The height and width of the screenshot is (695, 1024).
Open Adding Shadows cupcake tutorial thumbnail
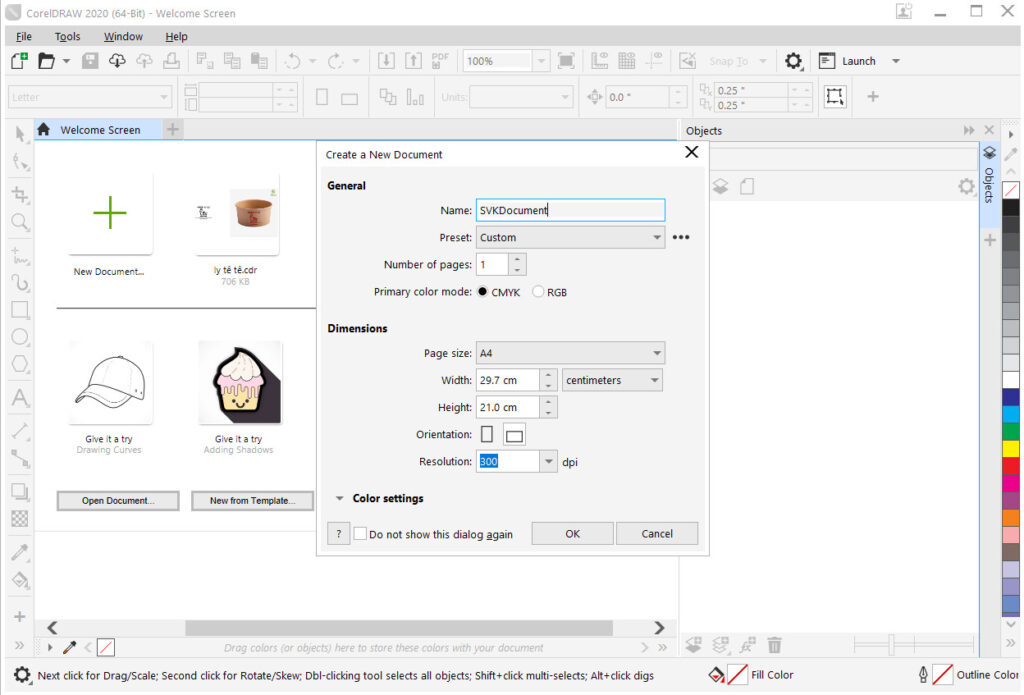240,383
